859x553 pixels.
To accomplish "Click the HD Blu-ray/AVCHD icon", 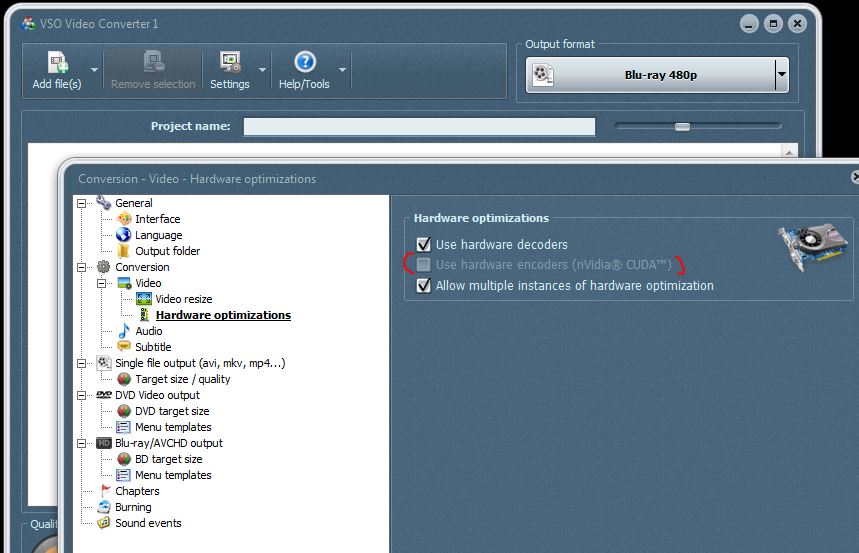I will pyautogui.click(x=104, y=443).
